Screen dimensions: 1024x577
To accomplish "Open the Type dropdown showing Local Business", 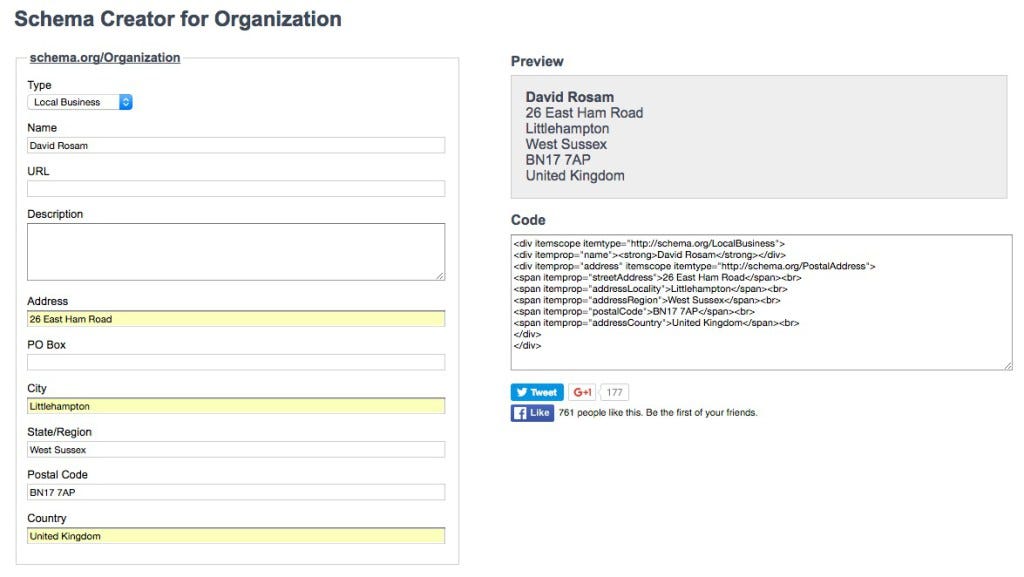I will (80, 102).
